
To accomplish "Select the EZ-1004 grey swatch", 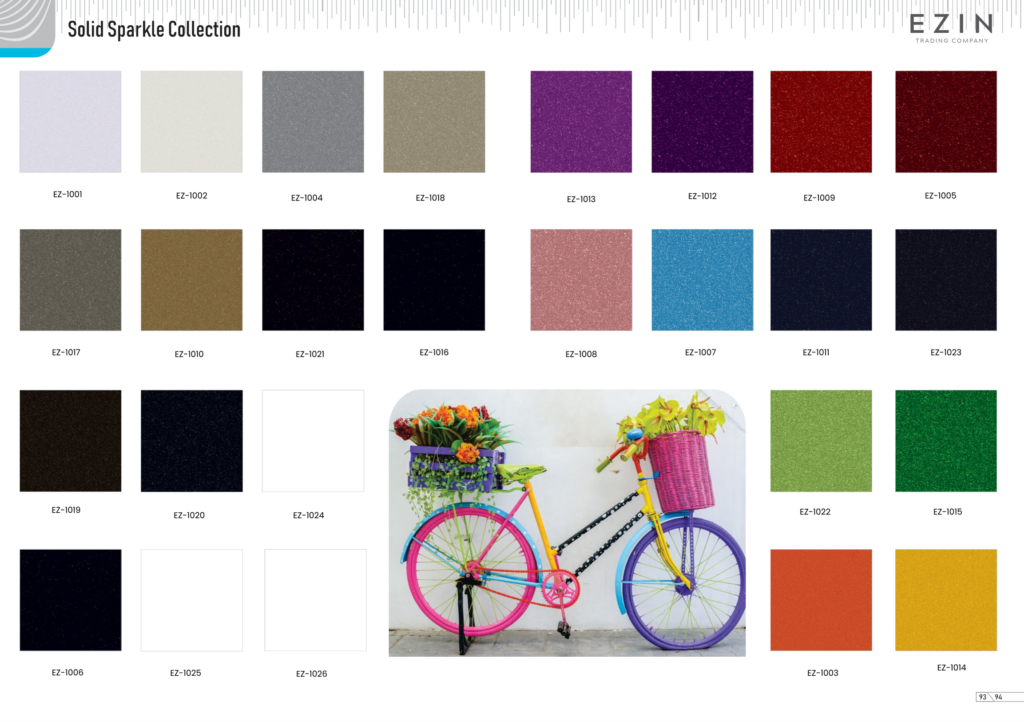I will click(x=313, y=121).
